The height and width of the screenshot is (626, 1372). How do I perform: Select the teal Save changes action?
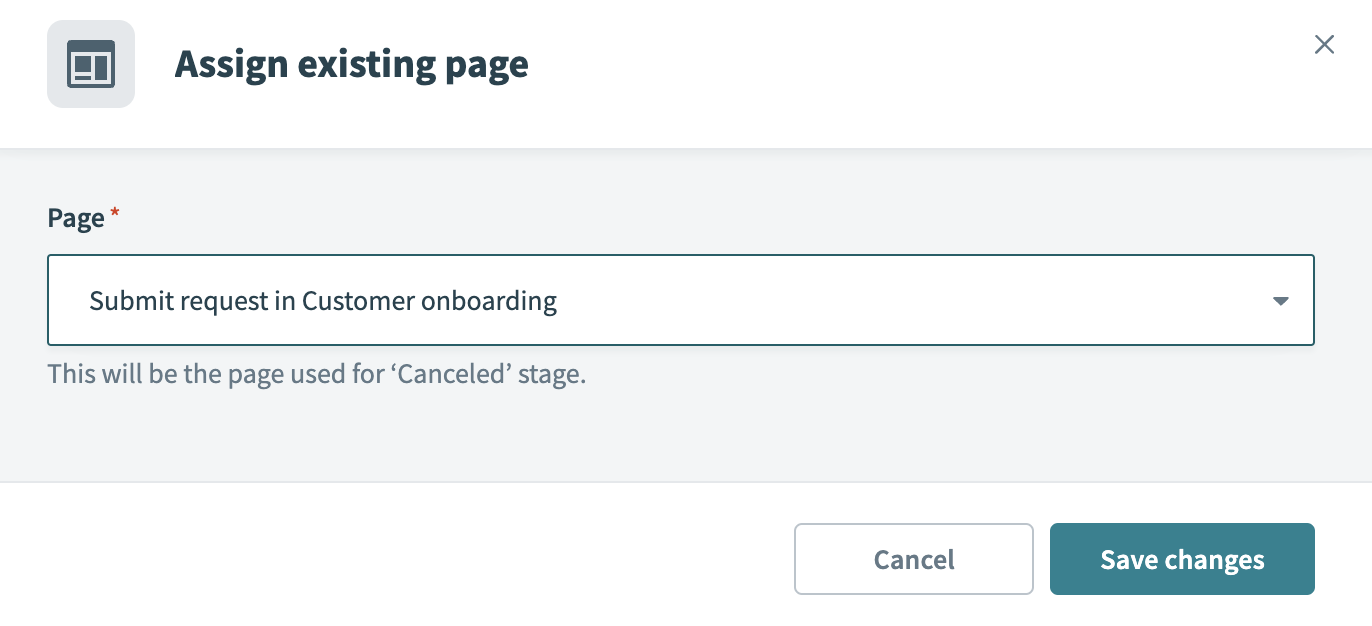click(1182, 559)
